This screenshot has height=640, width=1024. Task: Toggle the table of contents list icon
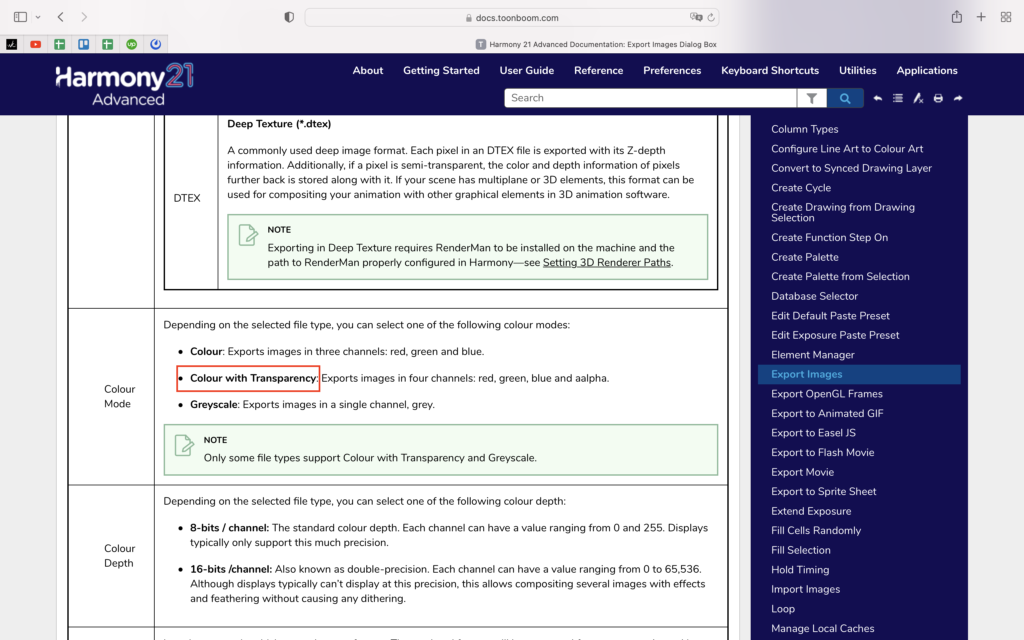[x=898, y=98]
